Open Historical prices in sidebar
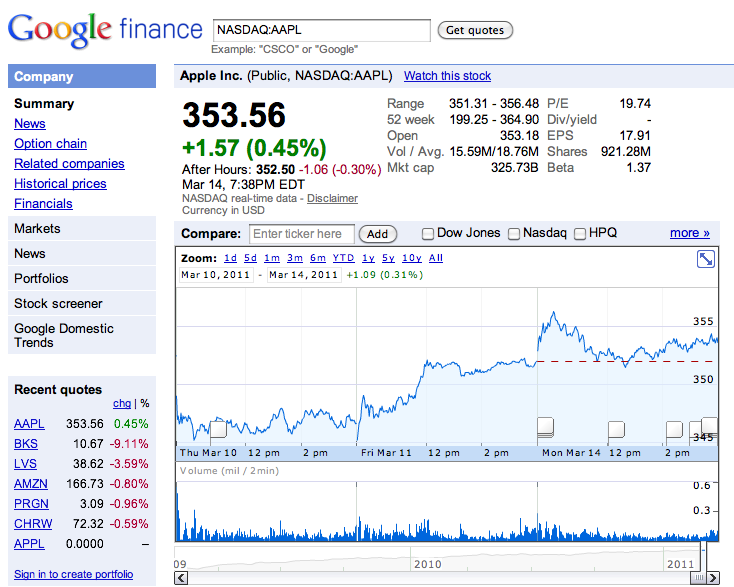 point(60,184)
